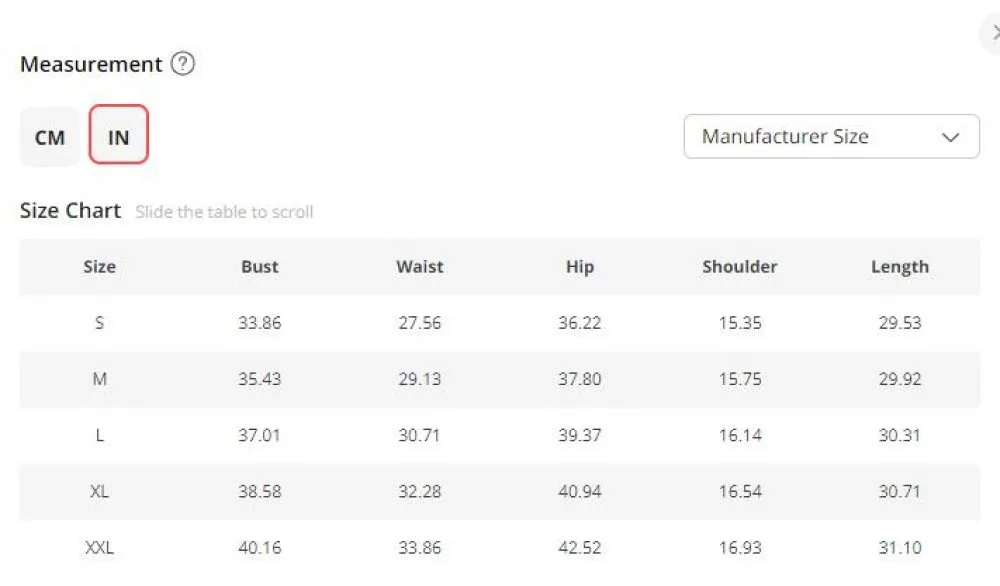
Task: Select the S size row label
Action: [99, 323]
